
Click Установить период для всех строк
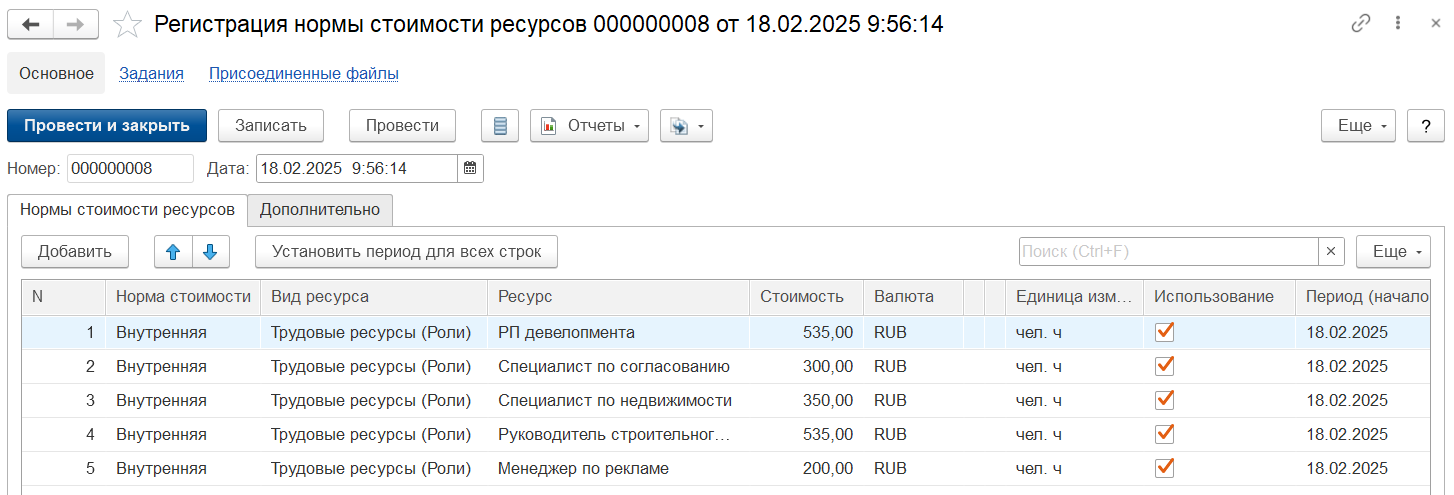point(406,252)
